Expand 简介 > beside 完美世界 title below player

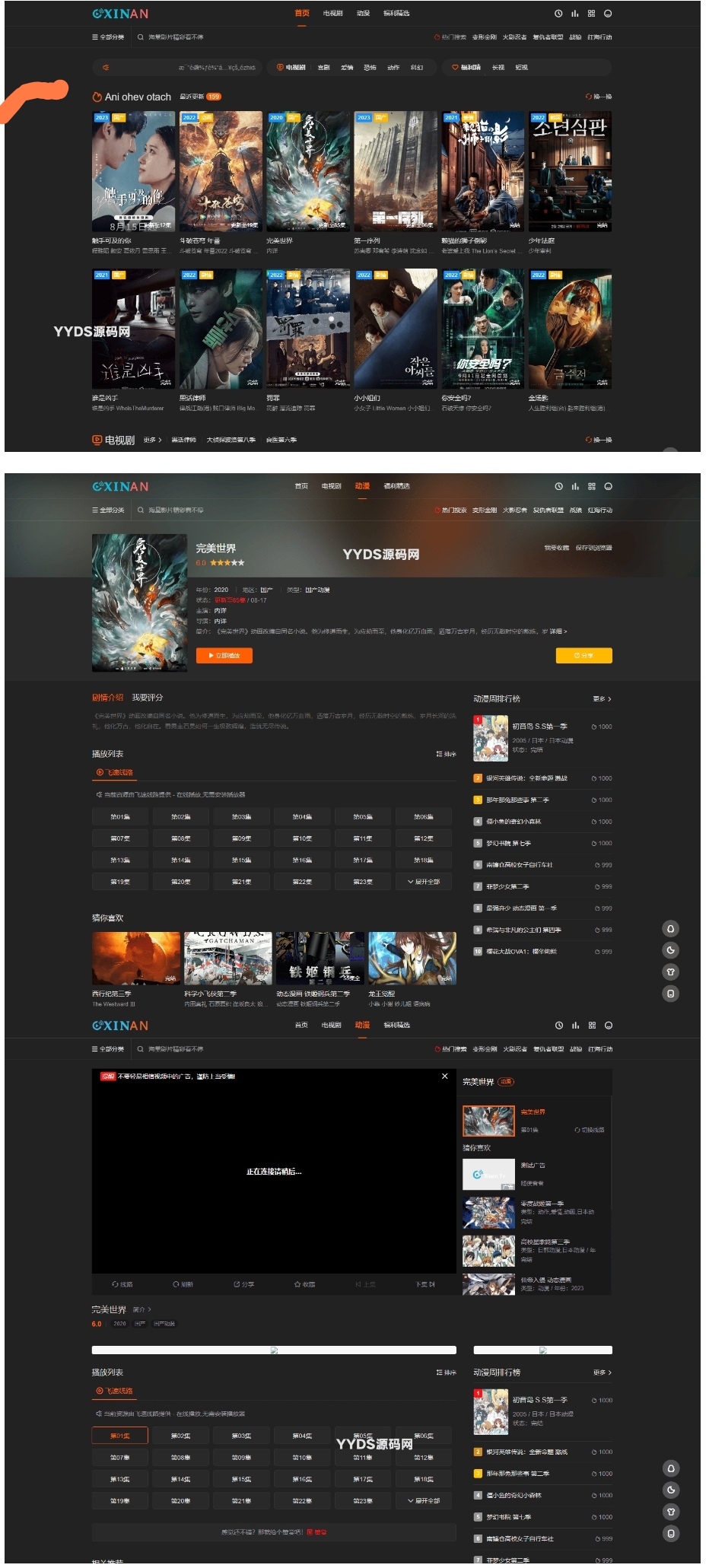142,1309
